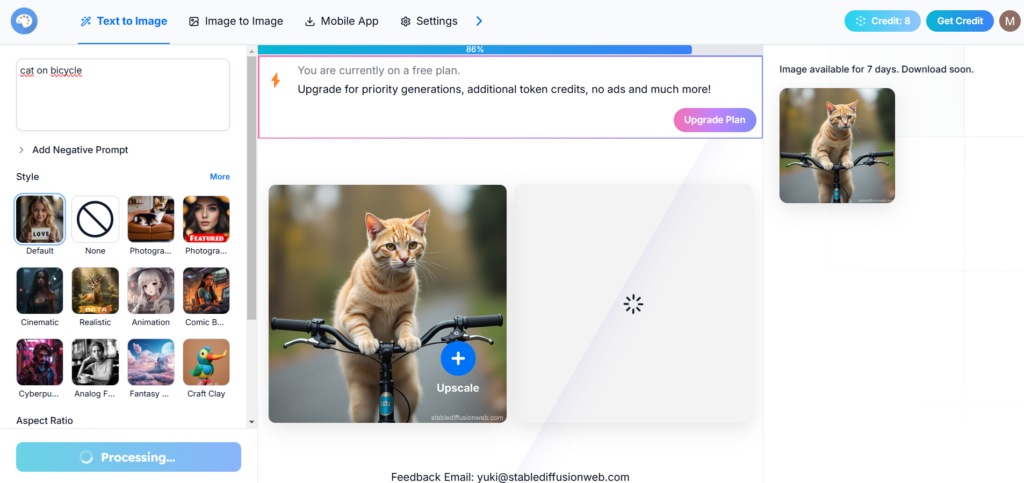Viewport: 1024px width, 483px height.
Task: Open the user avatar M menu
Action: tap(1009, 21)
